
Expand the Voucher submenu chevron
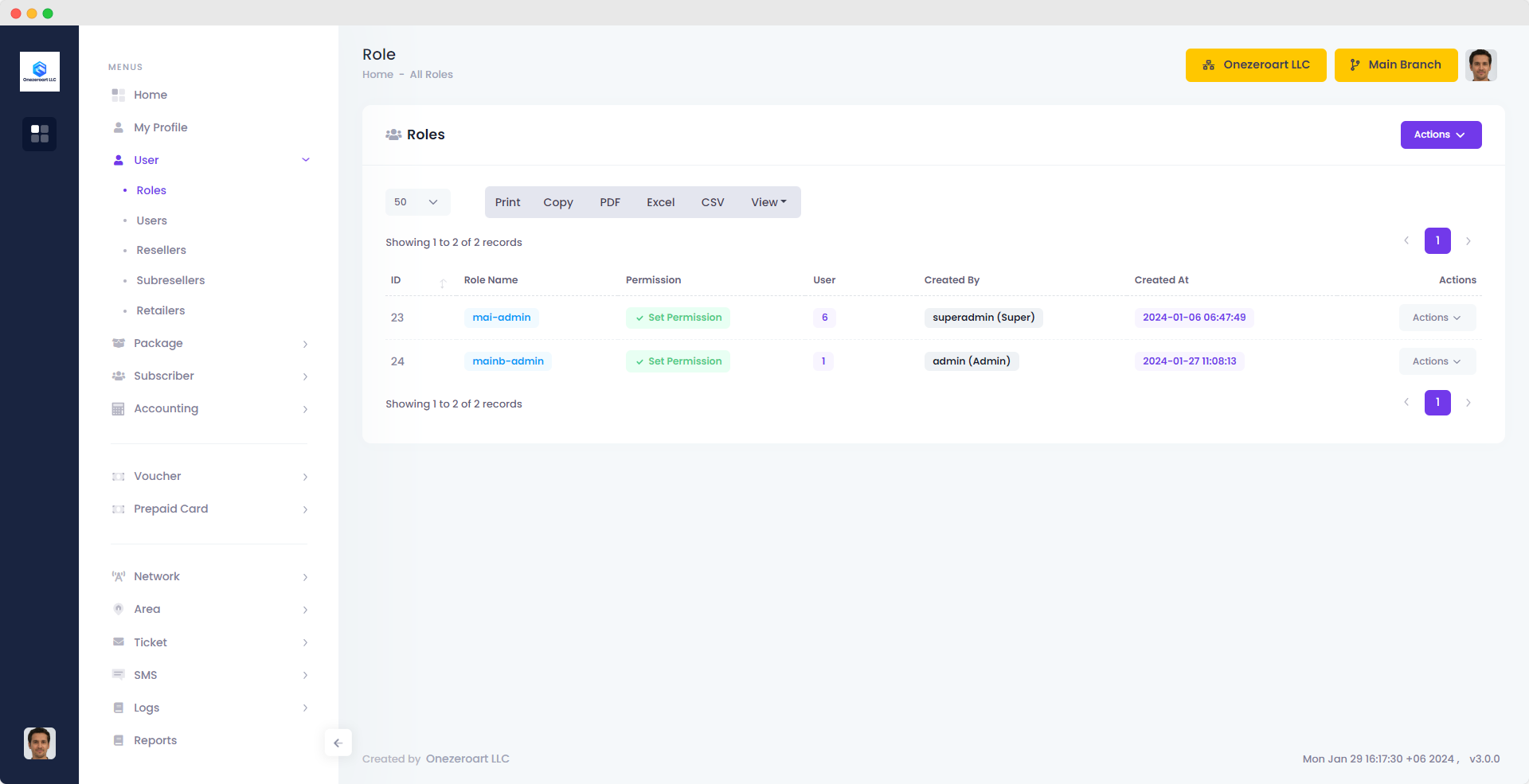point(305,477)
